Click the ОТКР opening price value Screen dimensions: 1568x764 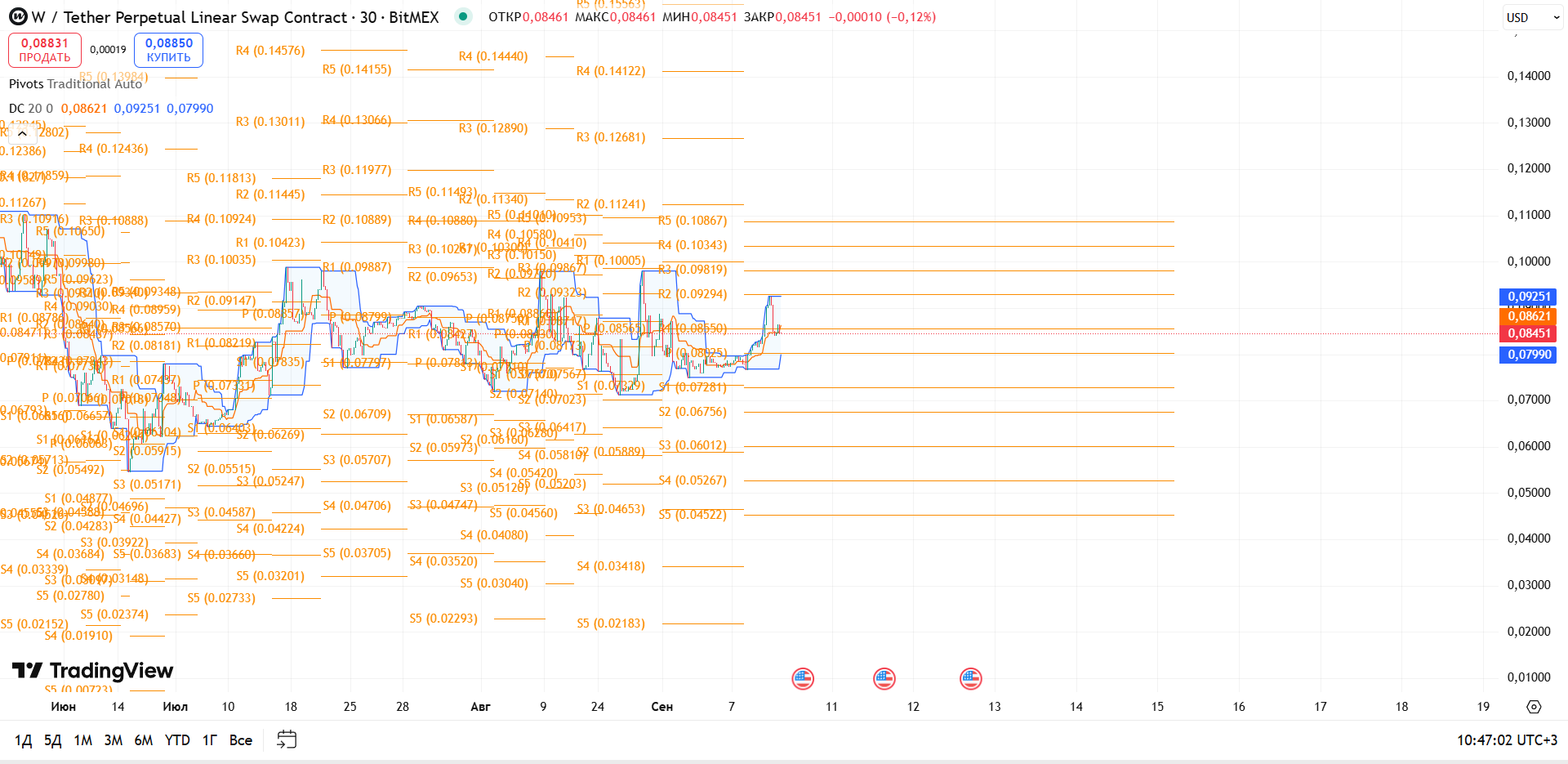click(545, 17)
